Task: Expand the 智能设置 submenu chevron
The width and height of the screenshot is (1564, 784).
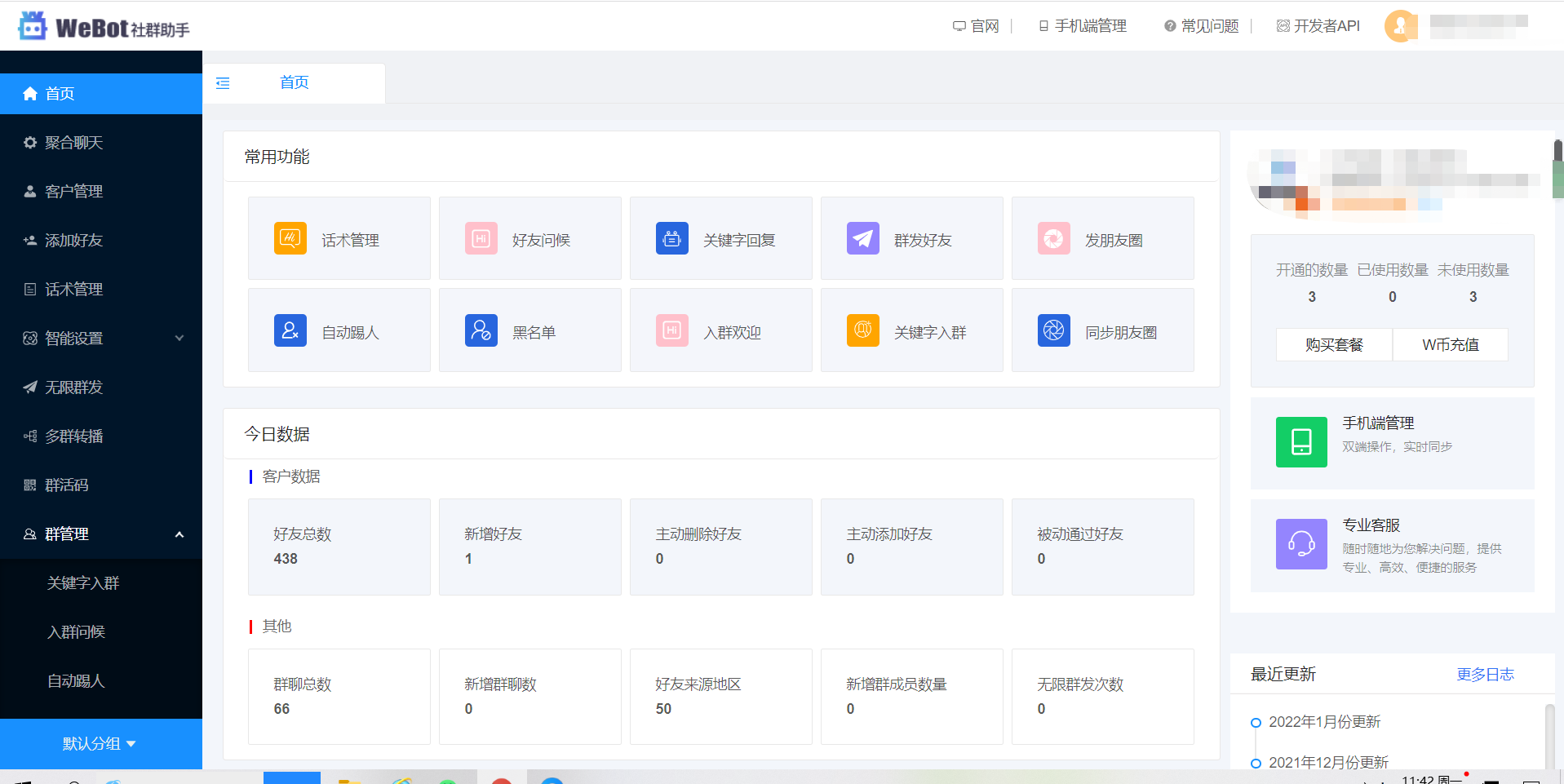Action: pos(179,339)
